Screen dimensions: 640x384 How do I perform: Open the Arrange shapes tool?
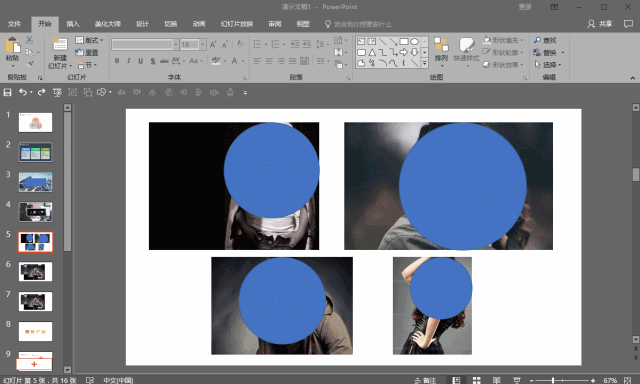441,50
